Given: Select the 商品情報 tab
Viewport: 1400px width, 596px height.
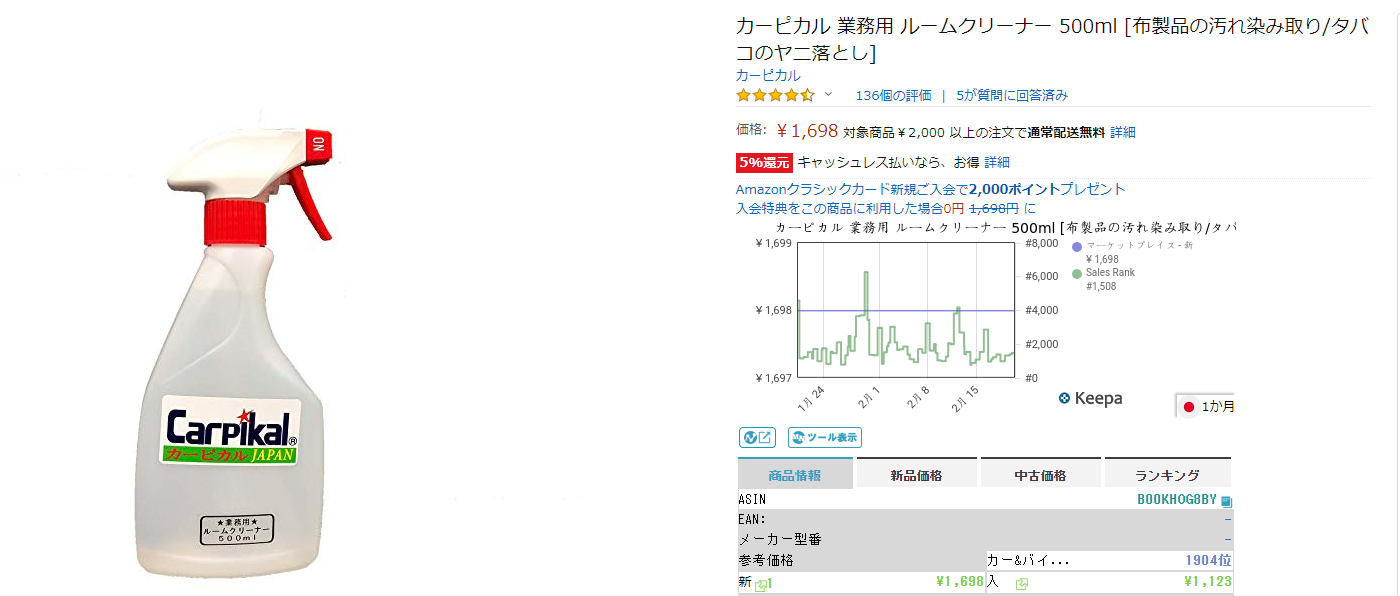Looking at the screenshot, I should 795,475.
